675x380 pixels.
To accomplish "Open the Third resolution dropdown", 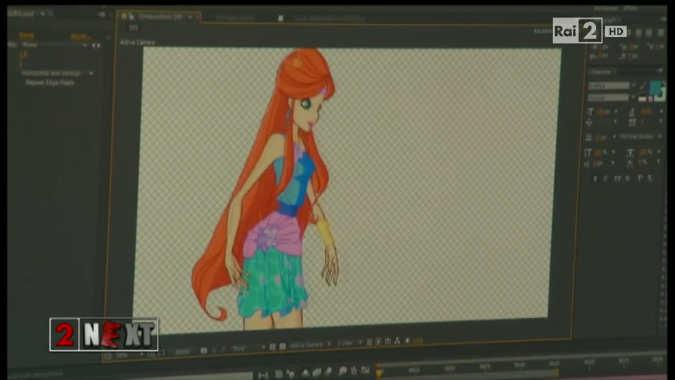I will (249, 348).
